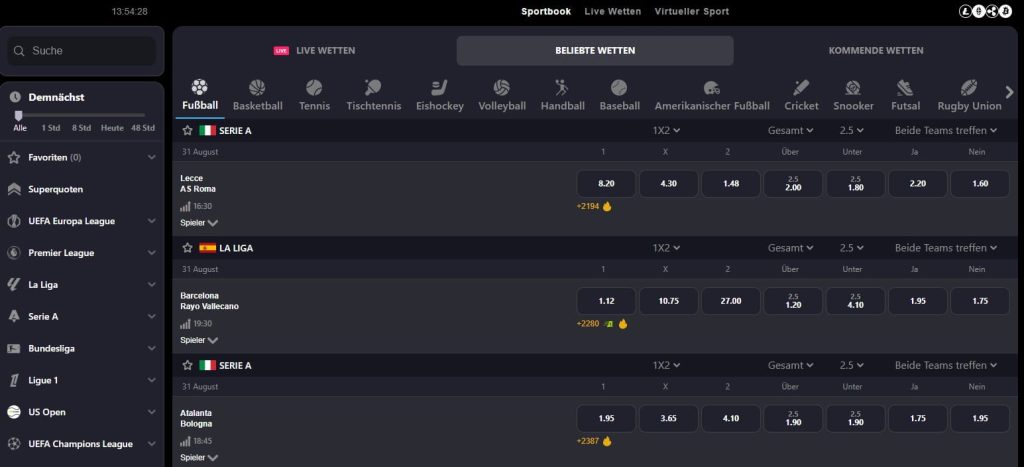The width and height of the screenshot is (1024, 467).
Task: Click the Demnächst time slider handle
Action: [x=18, y=115]
